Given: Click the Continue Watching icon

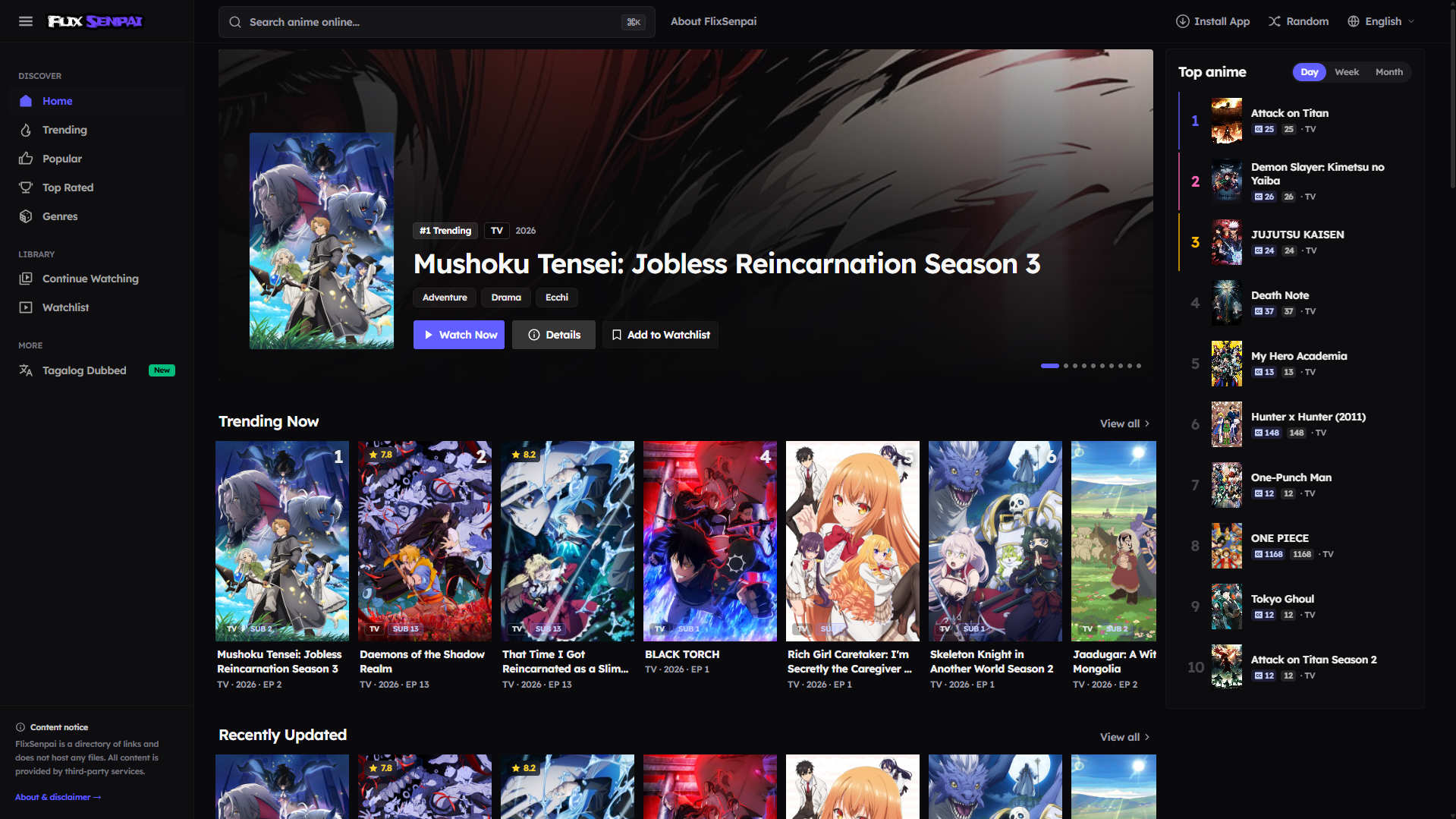Looking at the screenshot, I should (x=26, y=279).
